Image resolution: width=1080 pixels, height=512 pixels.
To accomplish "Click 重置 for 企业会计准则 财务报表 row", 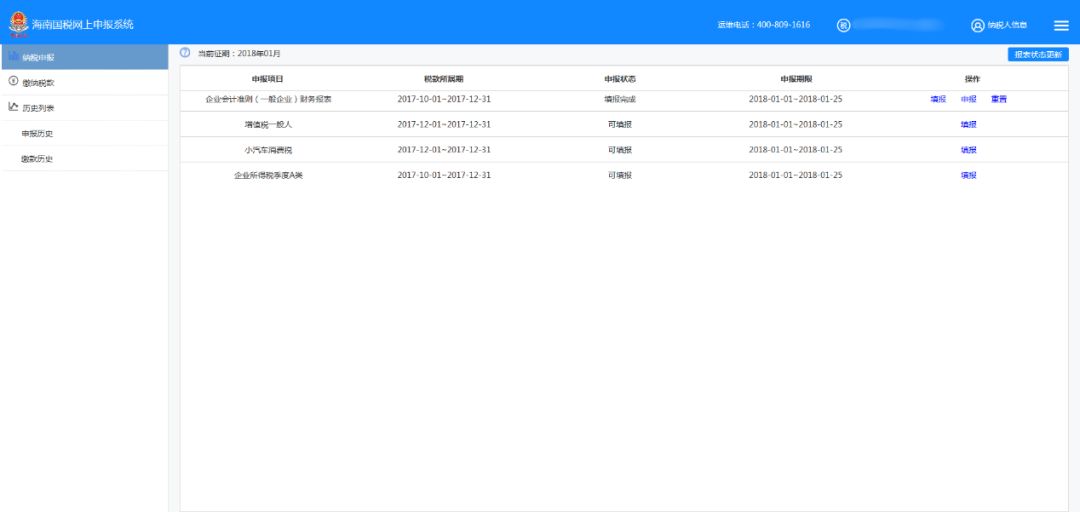I will tap(999, 99).
